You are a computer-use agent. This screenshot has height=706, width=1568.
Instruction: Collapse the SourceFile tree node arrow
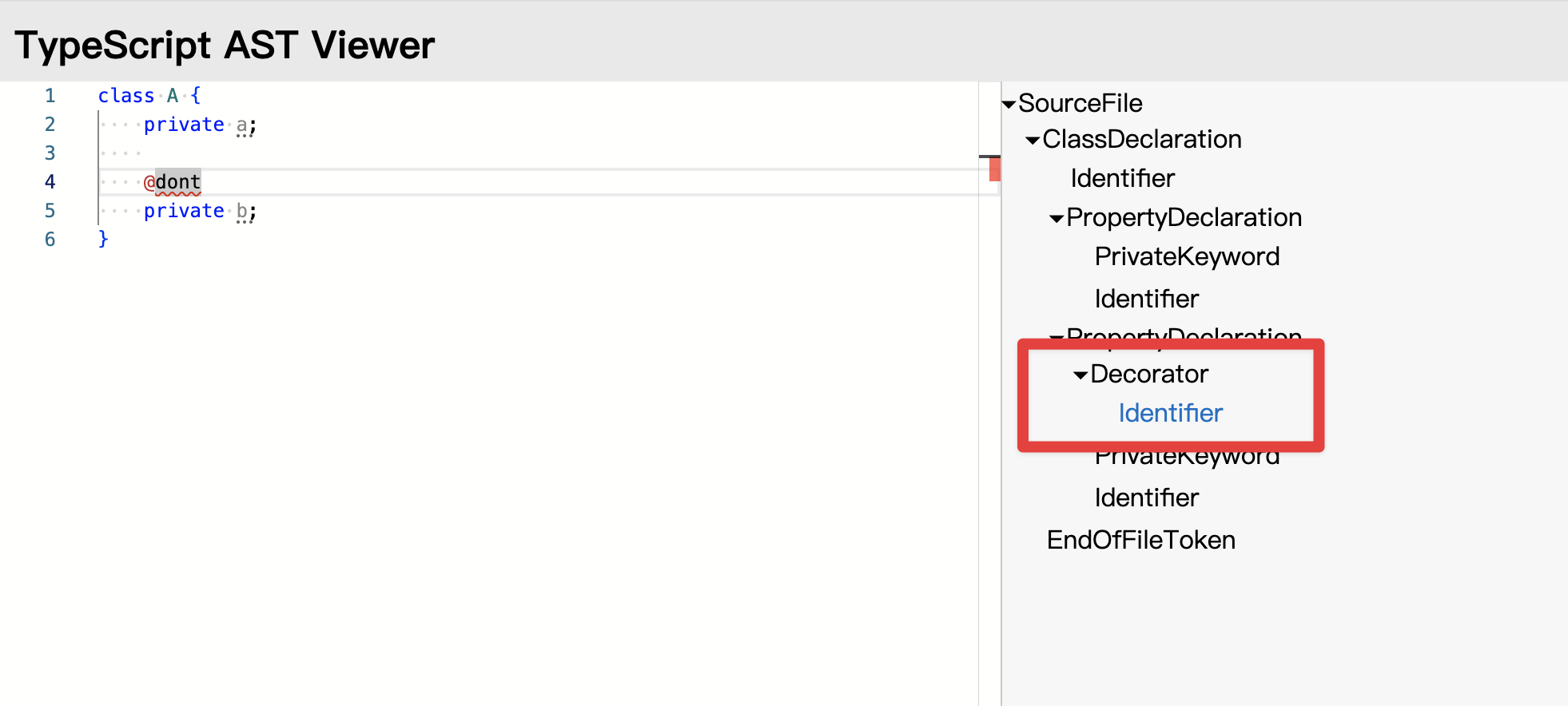(1009, 104)
